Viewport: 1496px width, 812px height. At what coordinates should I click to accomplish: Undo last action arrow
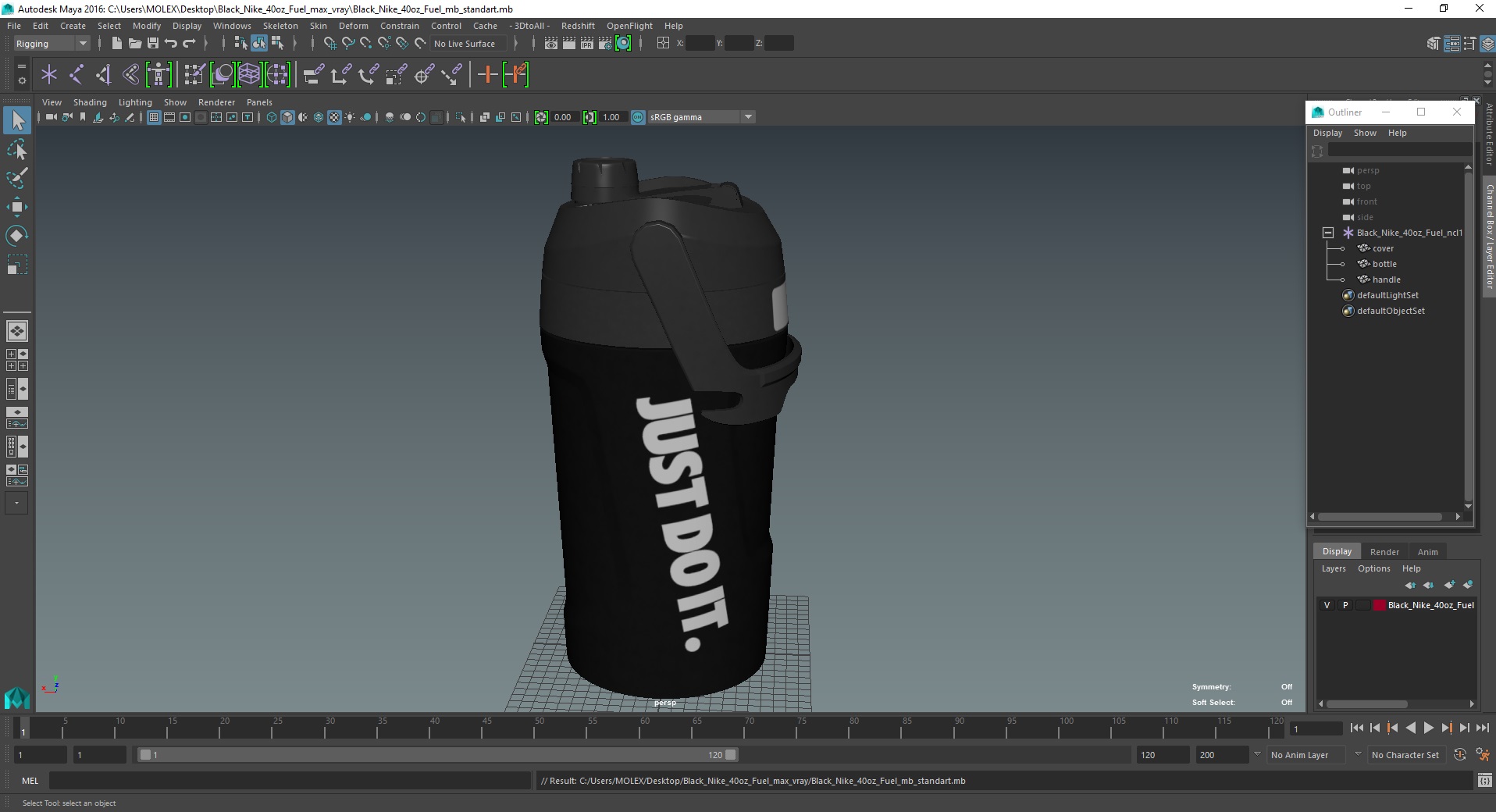(171, 44)
